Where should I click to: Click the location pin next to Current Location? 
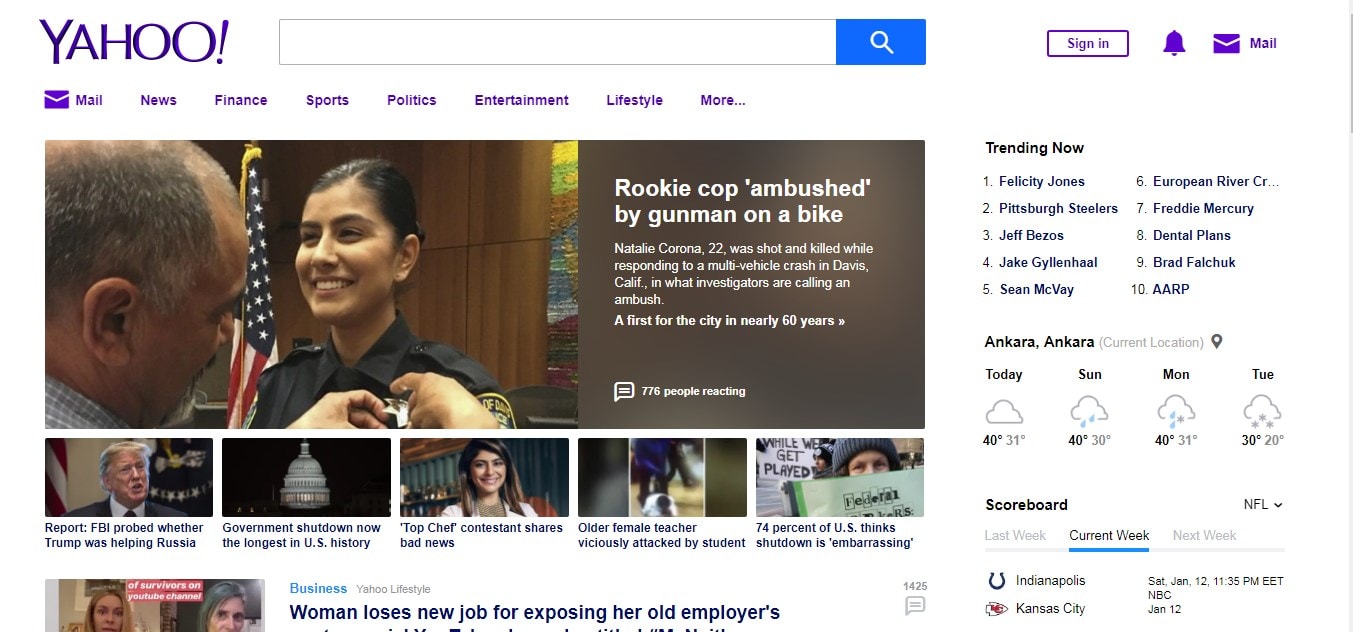click(x=1217, y=342)
